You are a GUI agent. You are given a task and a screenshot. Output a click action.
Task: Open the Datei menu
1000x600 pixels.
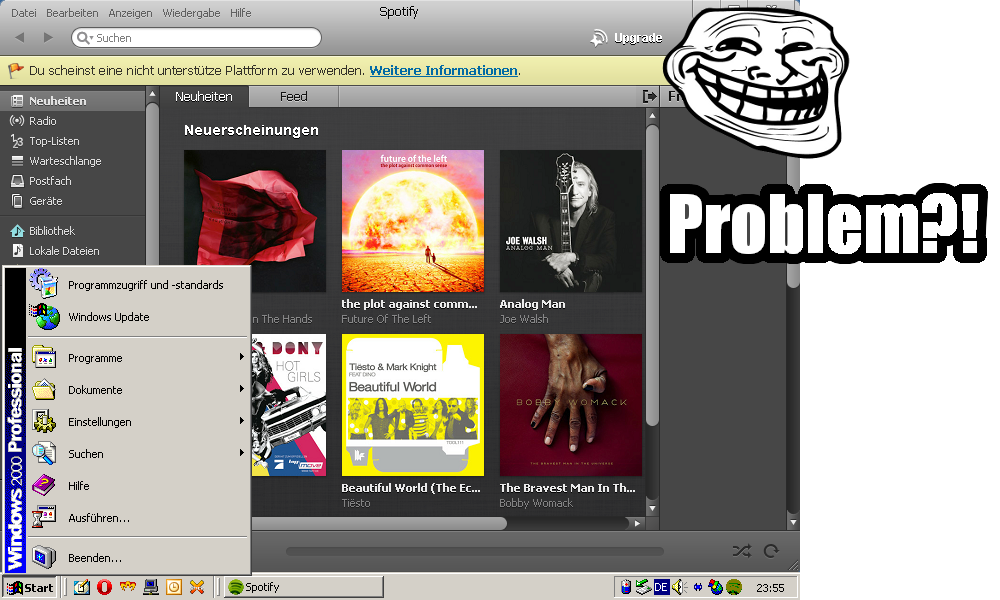click(24, 13)
